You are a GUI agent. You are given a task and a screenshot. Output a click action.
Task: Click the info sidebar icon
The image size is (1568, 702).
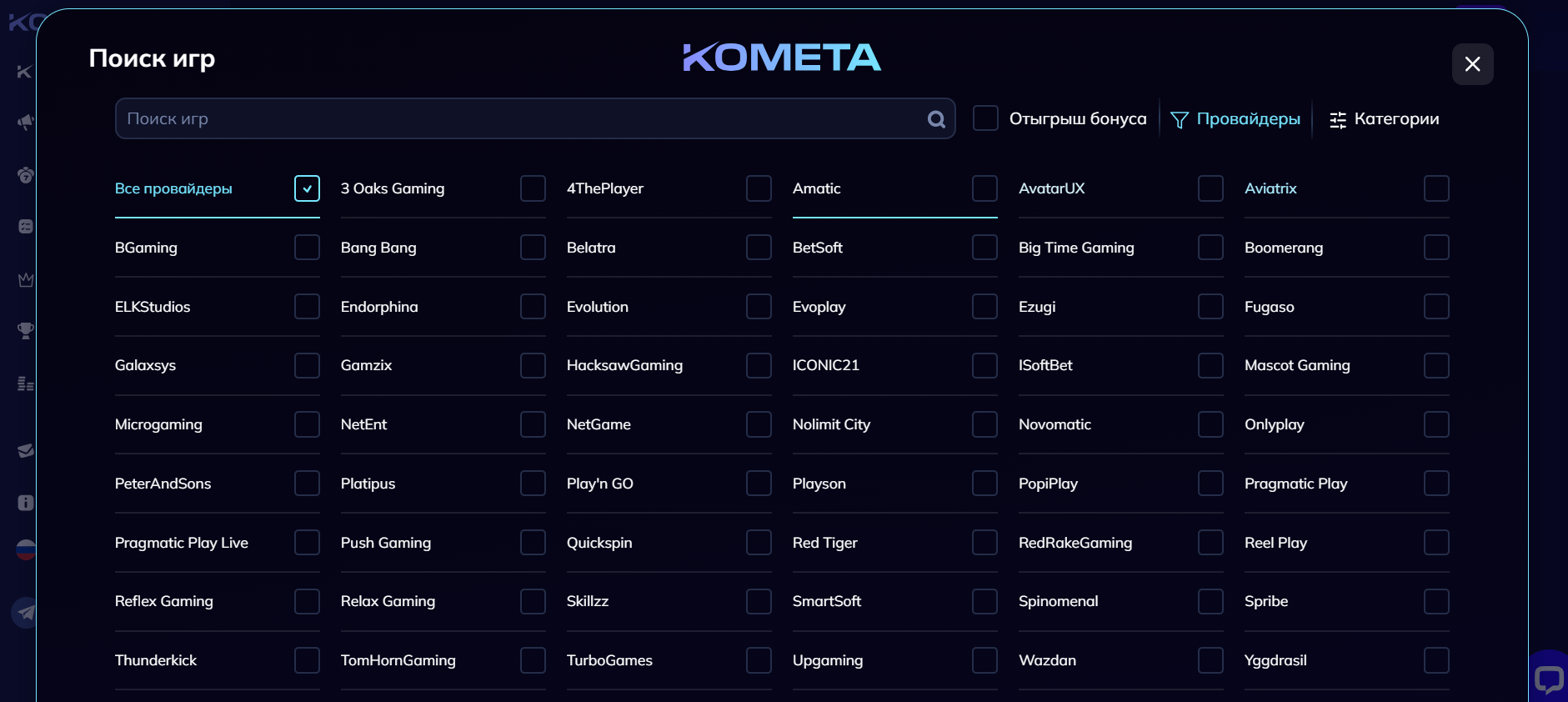pyautogui.click(x=26, y=503)
